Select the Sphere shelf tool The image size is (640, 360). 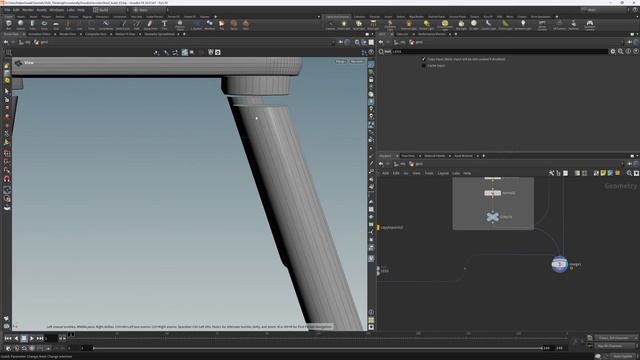(20, 24)
